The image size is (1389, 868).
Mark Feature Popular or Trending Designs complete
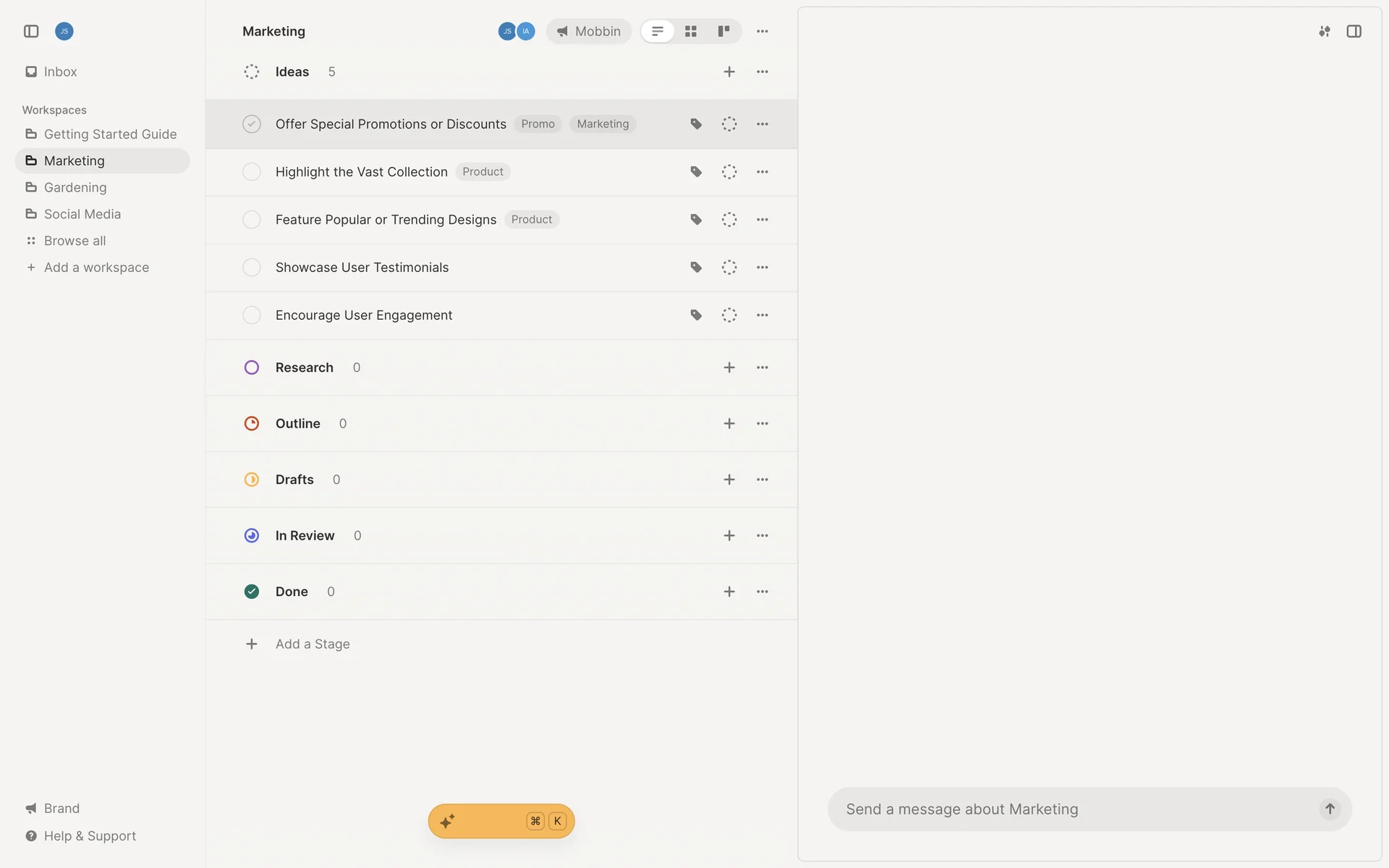(252, 220)
